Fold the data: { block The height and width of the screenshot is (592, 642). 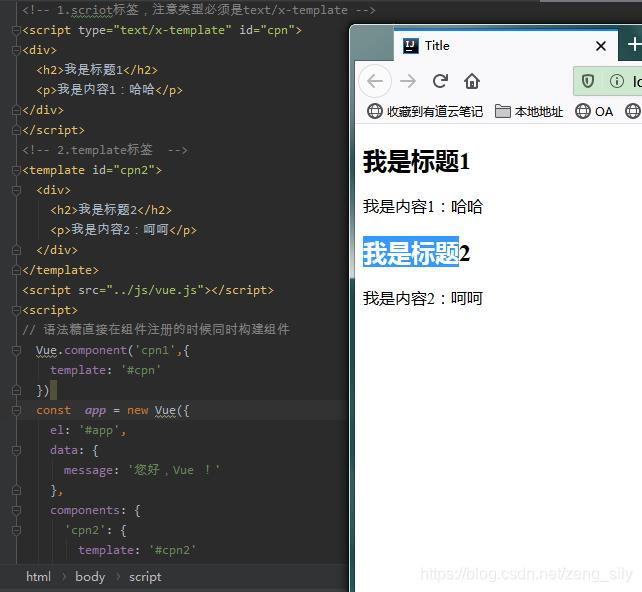pyautogui.click(x=16, y=450)
